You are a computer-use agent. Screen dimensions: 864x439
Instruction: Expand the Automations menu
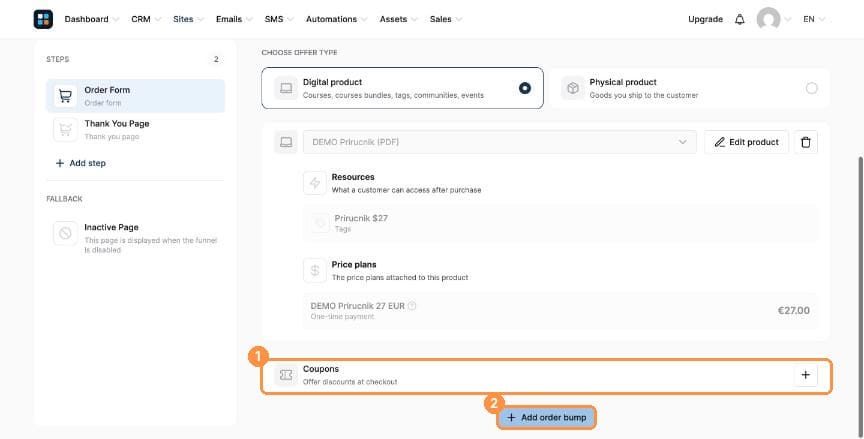point(337,19)
